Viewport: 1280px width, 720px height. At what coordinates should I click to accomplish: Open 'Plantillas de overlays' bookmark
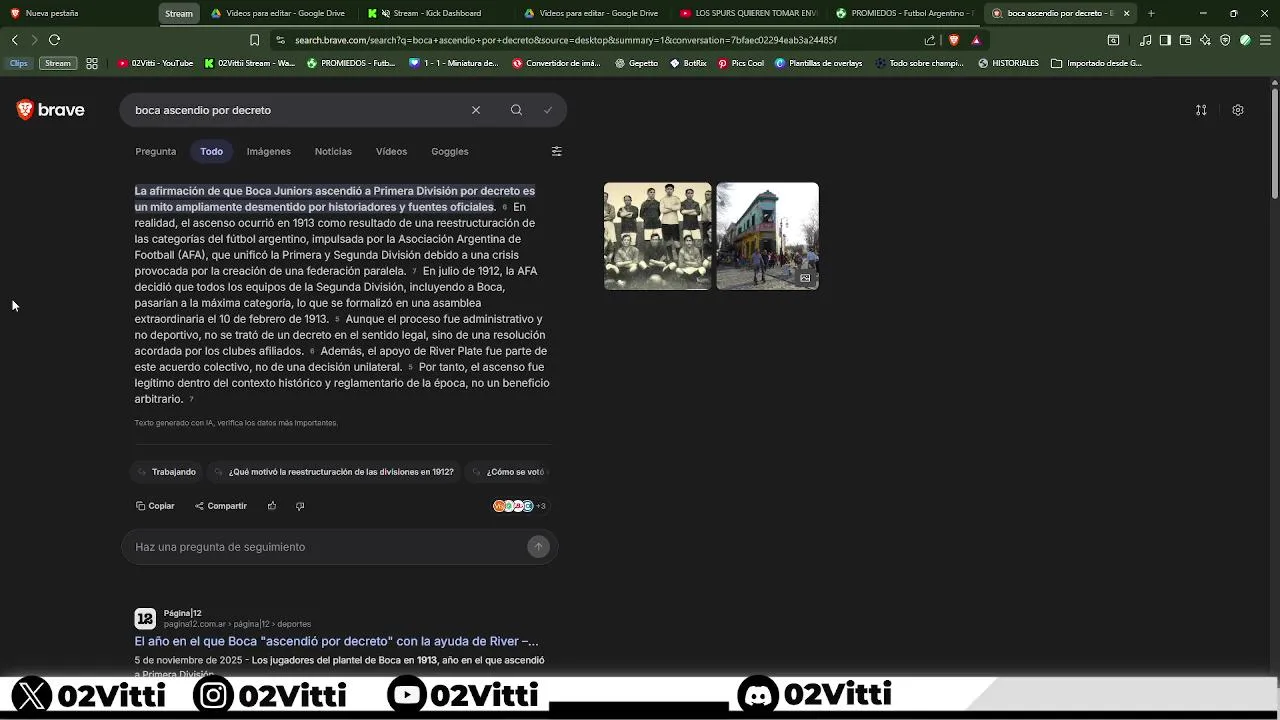(x=819, y=63)
